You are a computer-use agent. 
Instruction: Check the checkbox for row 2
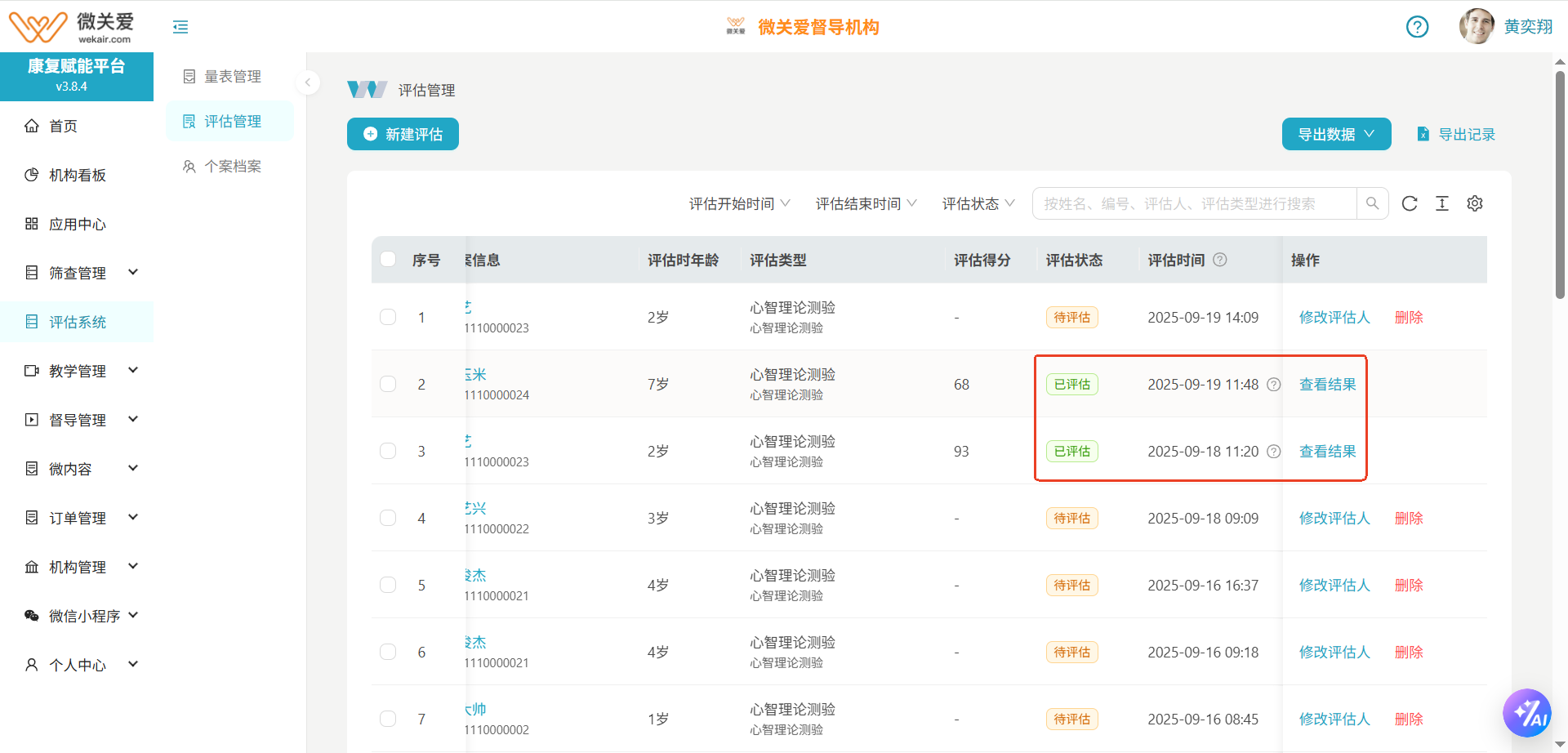388,384
